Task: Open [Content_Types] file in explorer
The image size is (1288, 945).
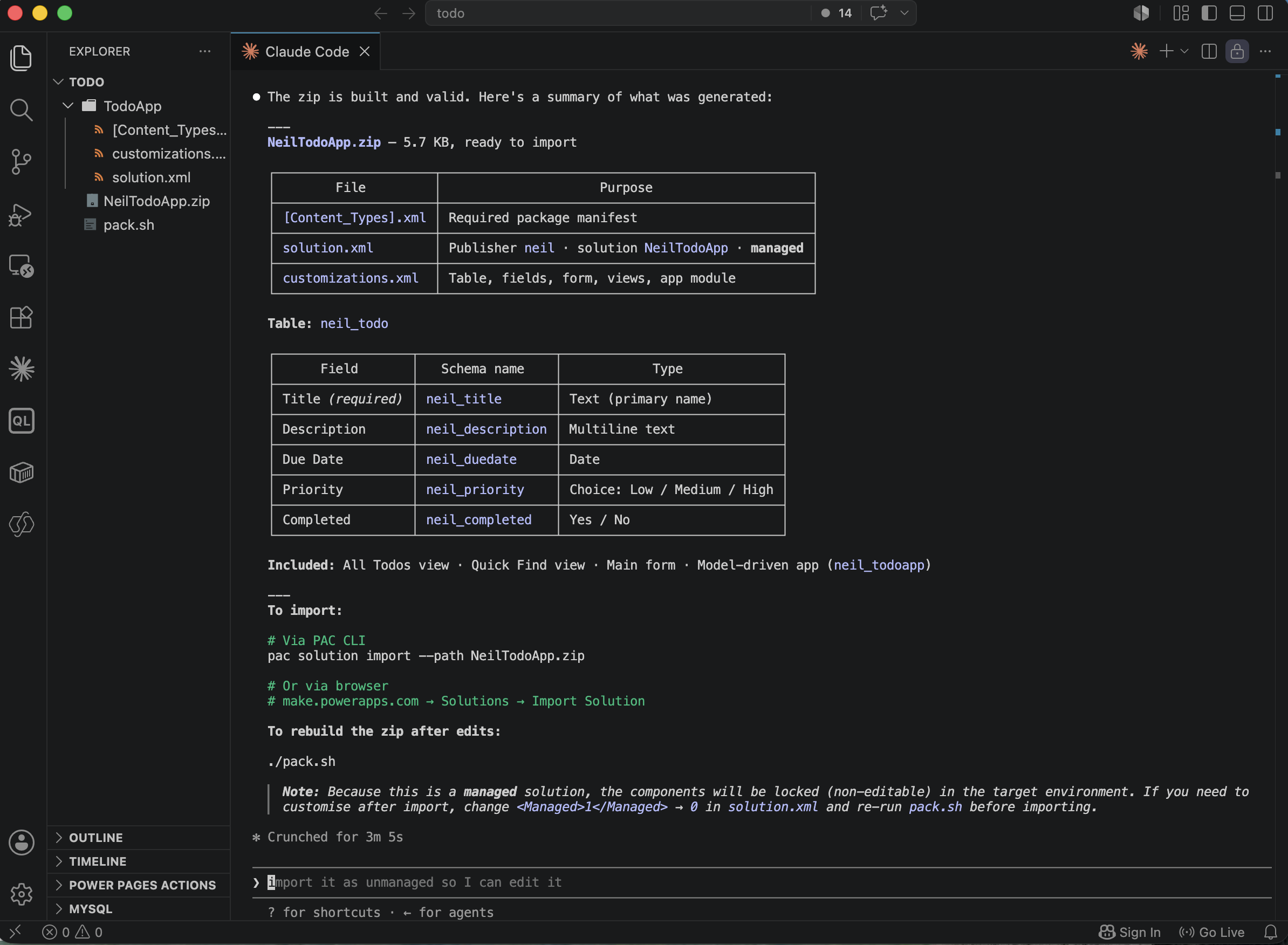Action: (x=160, y=130)
